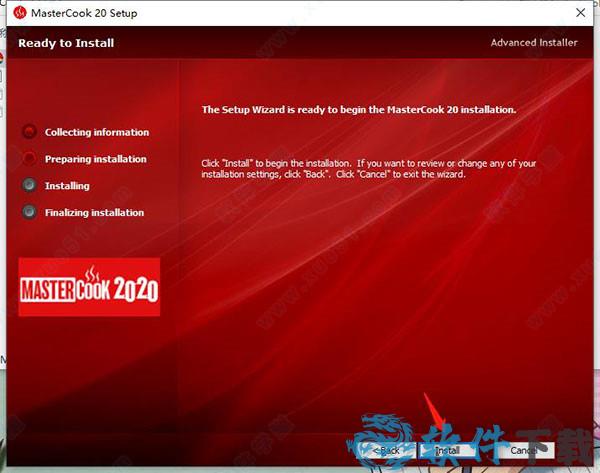
Task: Select the Preparing installation step label
Action: coord(95,159)
